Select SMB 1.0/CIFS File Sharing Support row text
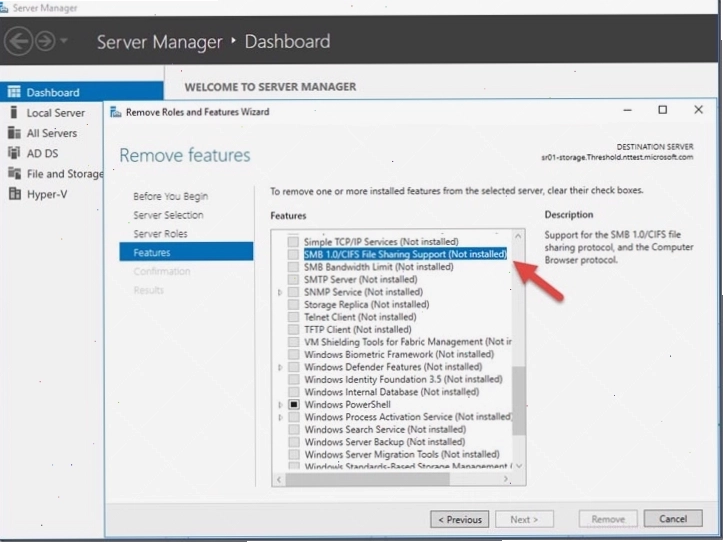Image resolution: width=723 pixels, height=543 pixels. point(405,254)
